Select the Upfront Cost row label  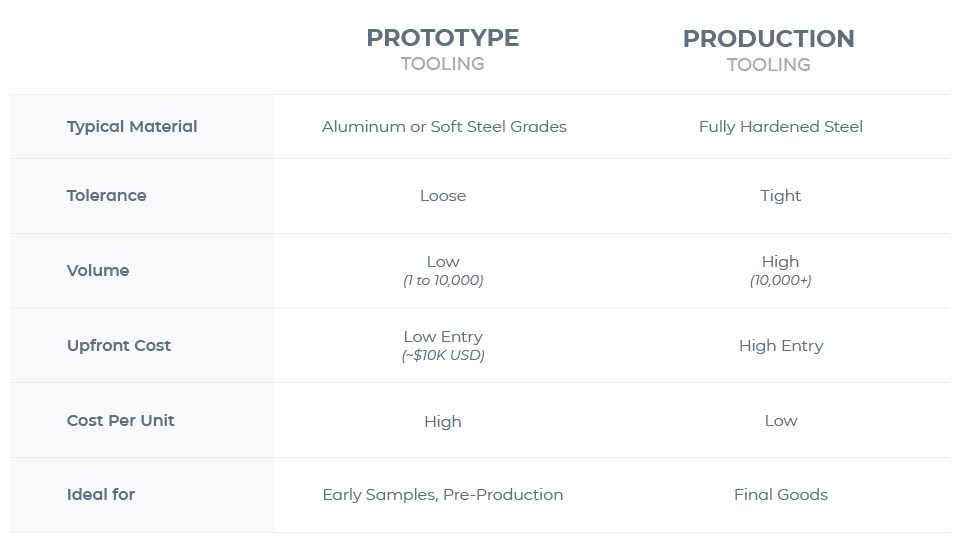[x=119, y=346]
